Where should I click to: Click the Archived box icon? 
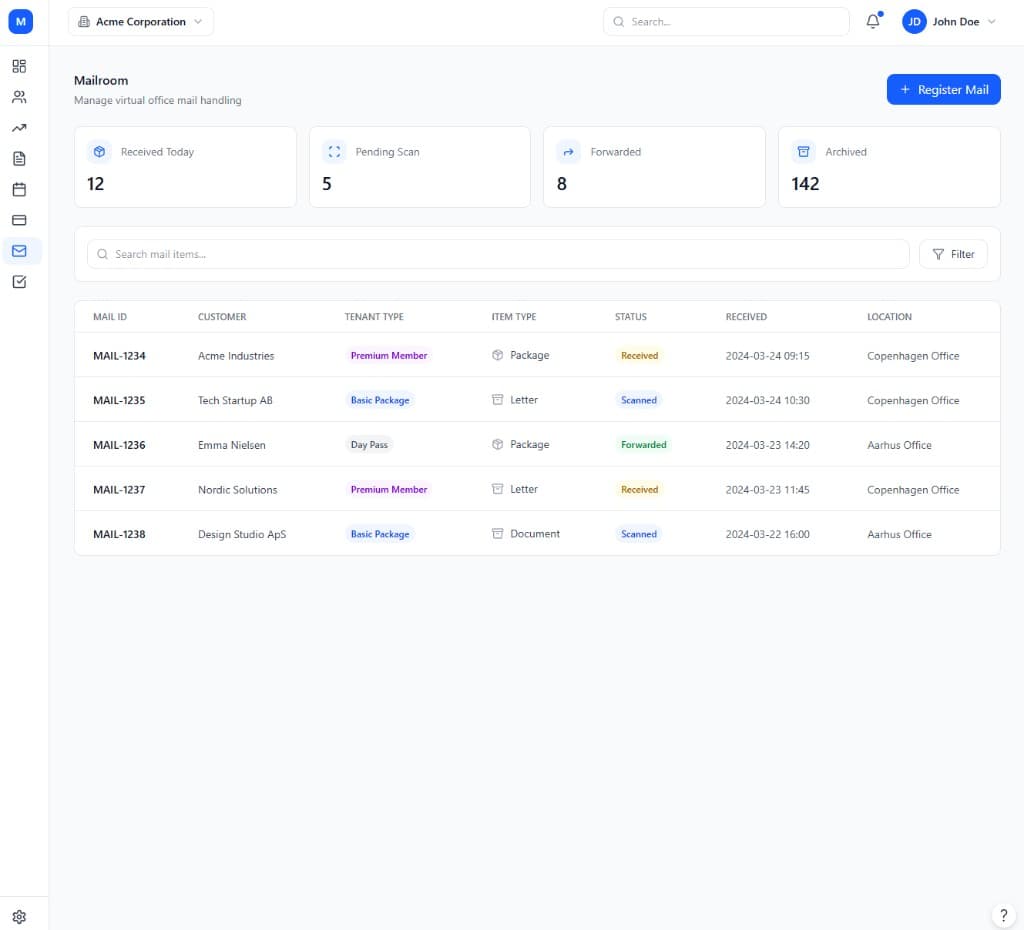804,152
